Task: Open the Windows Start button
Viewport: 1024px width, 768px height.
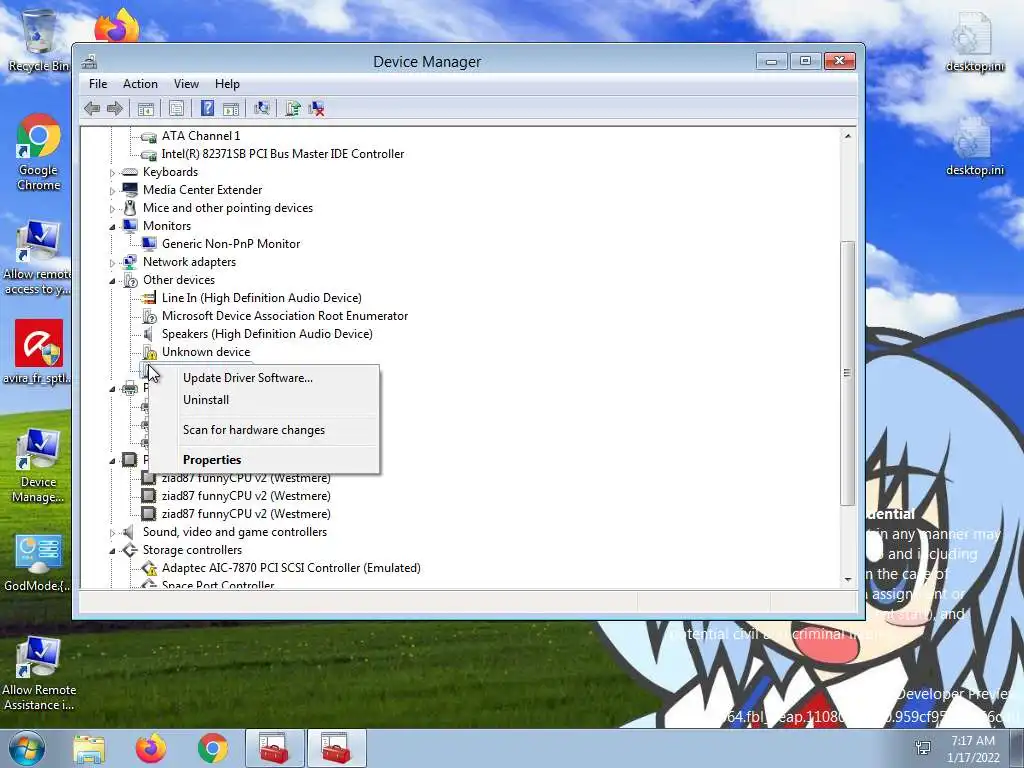Action: (x=26, y=748)
